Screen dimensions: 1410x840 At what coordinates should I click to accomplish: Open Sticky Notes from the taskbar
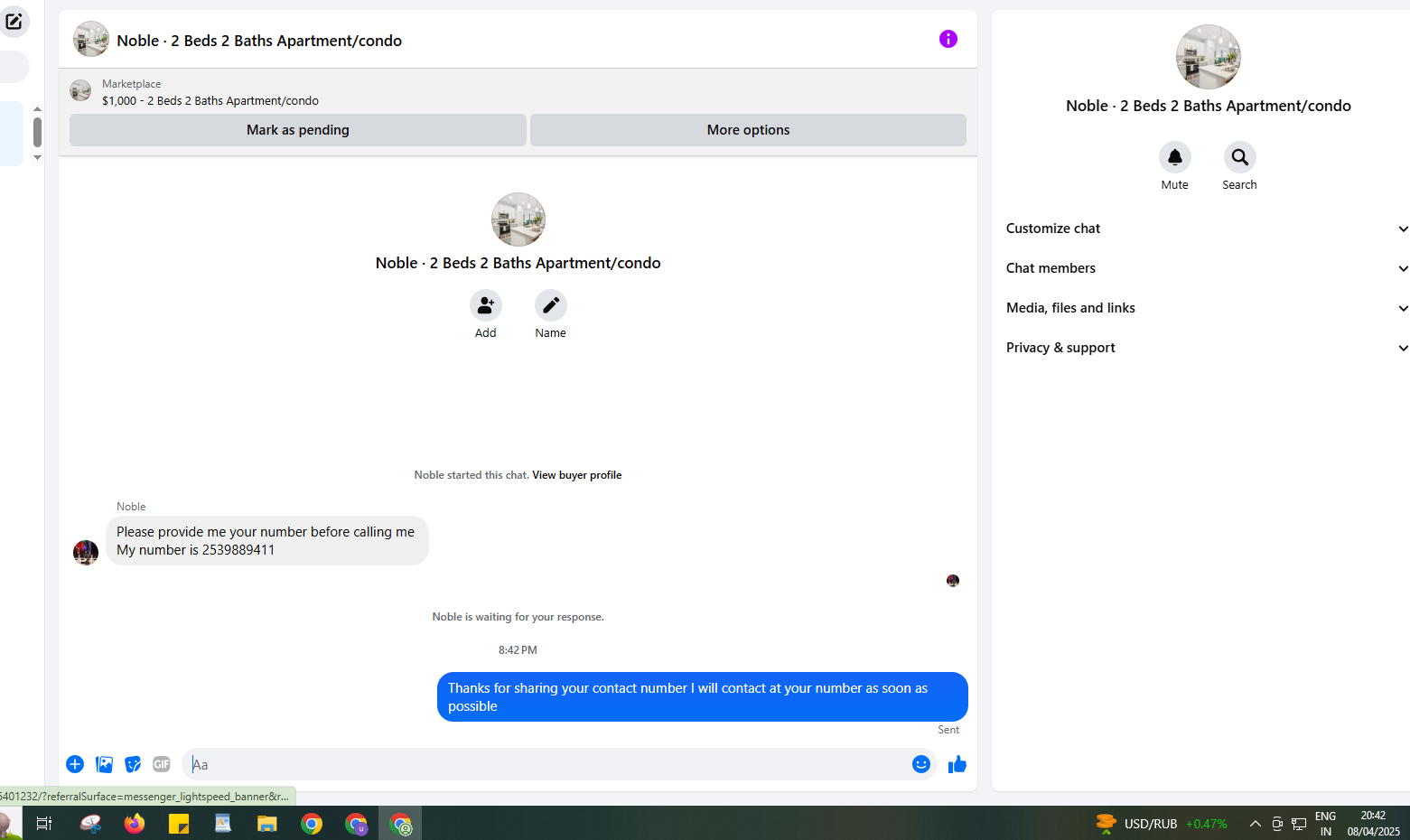(179, 823)
